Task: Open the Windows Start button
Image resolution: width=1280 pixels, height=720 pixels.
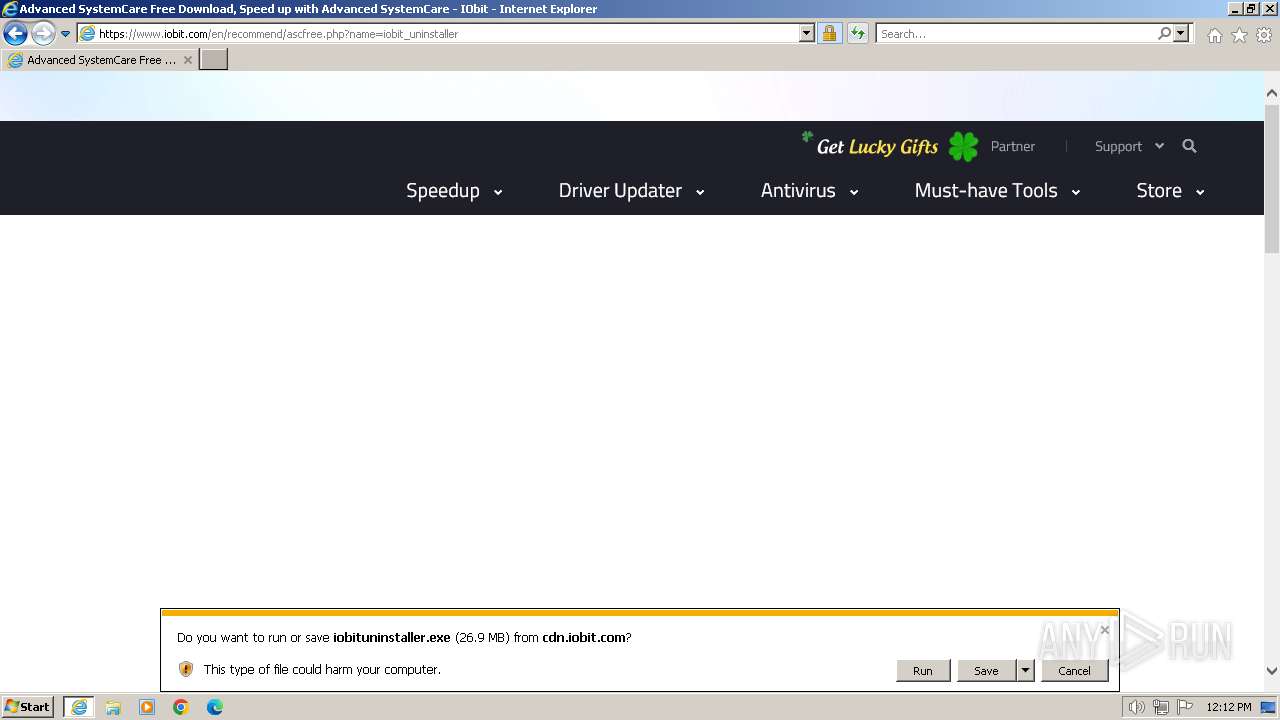Action: tap(27, 707)
